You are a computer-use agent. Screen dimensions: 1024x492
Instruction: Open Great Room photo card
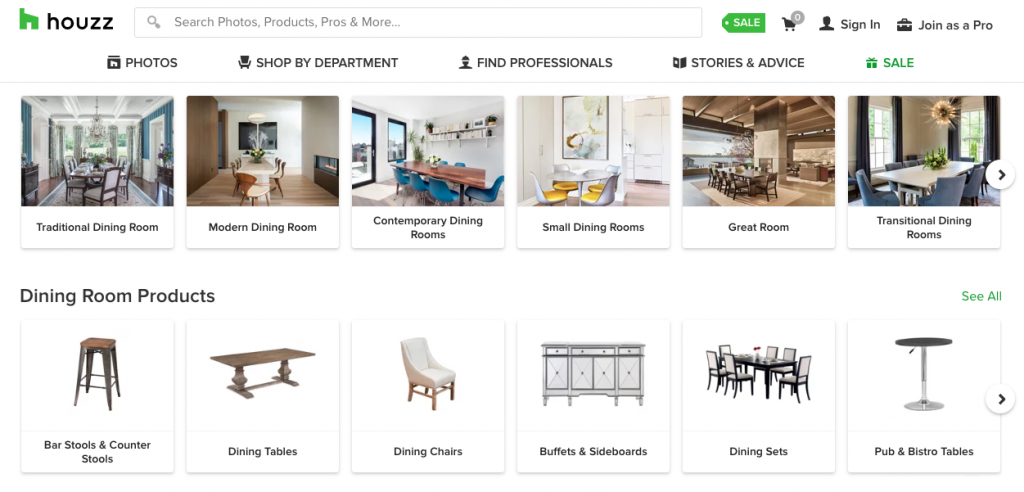(758, 172)
